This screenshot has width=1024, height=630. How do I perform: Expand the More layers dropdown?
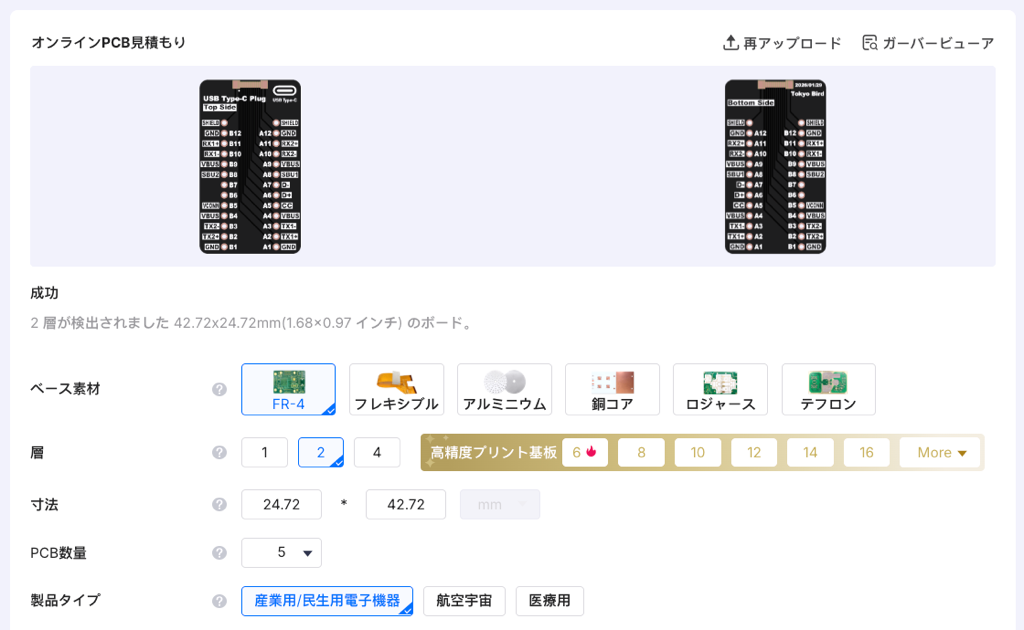tap(940, 452)
